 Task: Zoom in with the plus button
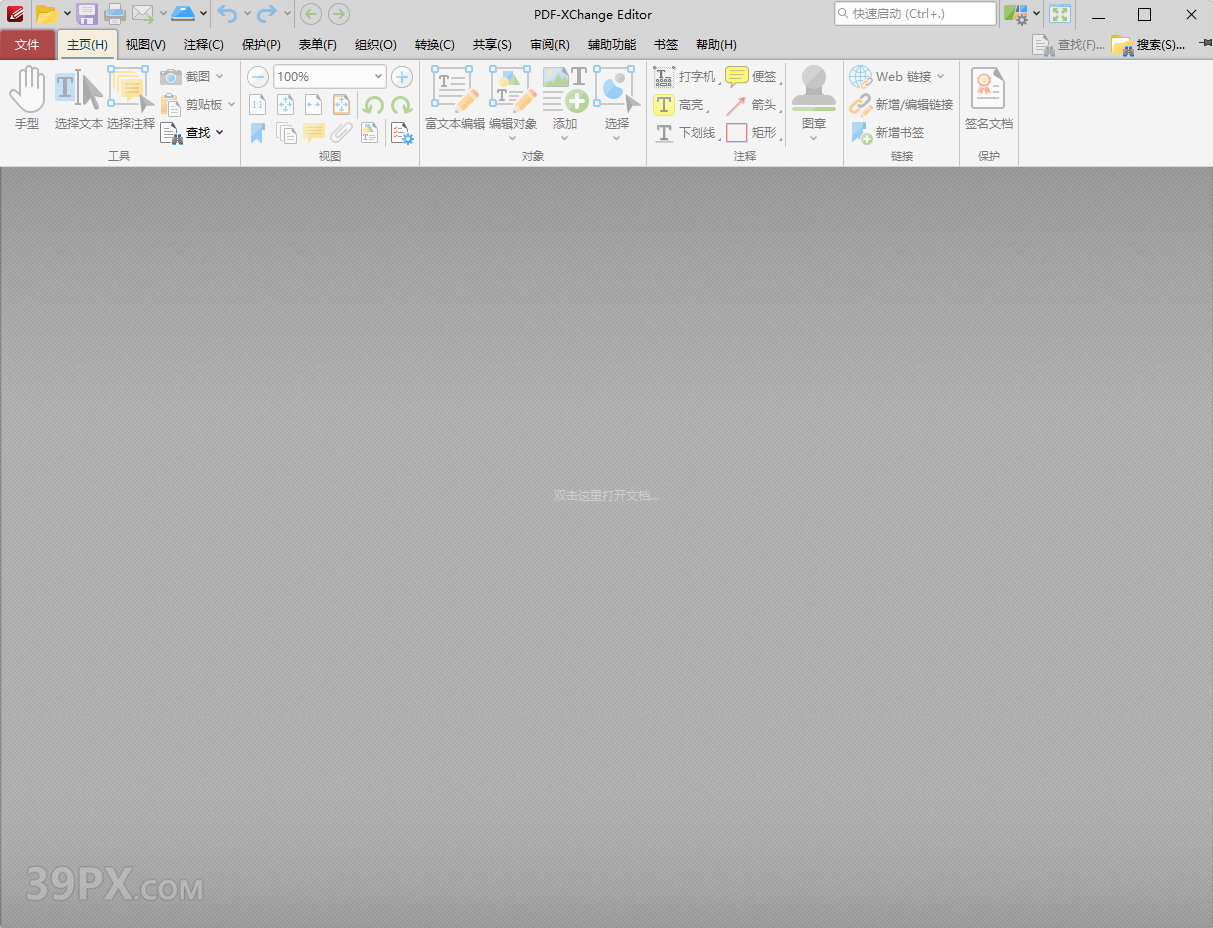pos(402,77)
